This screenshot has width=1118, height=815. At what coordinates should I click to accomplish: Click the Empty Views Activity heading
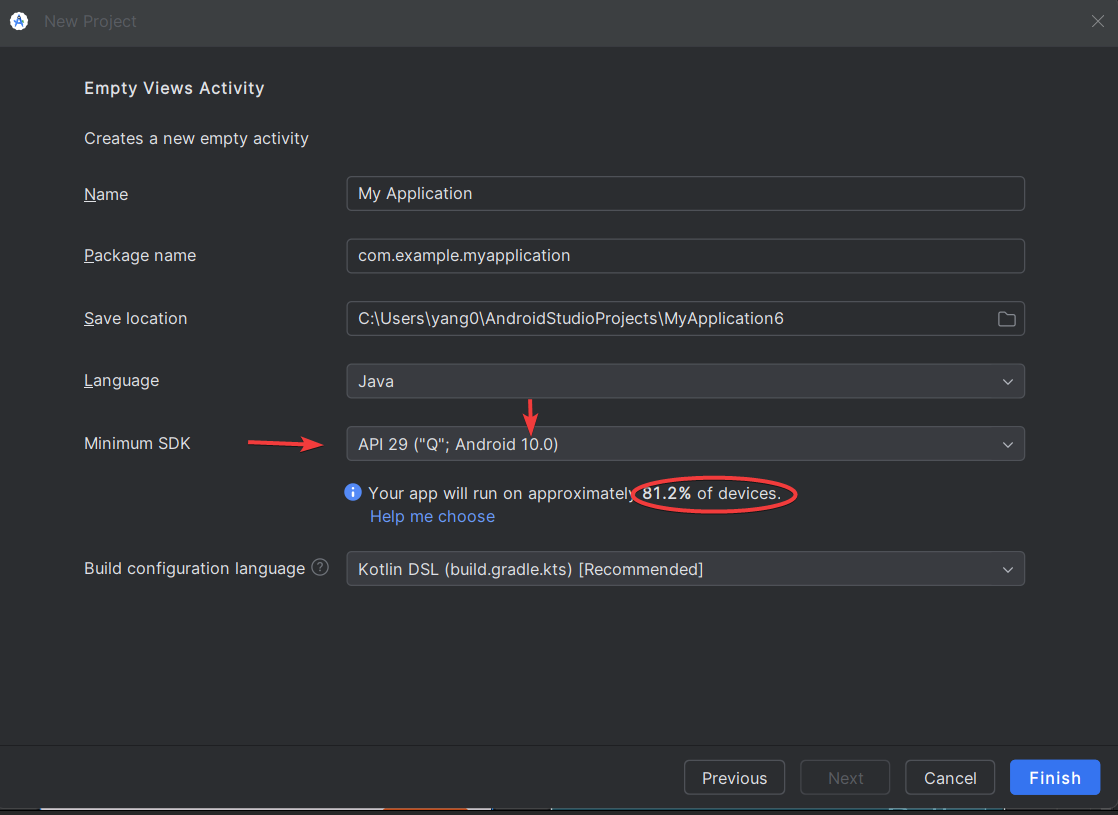tap(174, 88)
